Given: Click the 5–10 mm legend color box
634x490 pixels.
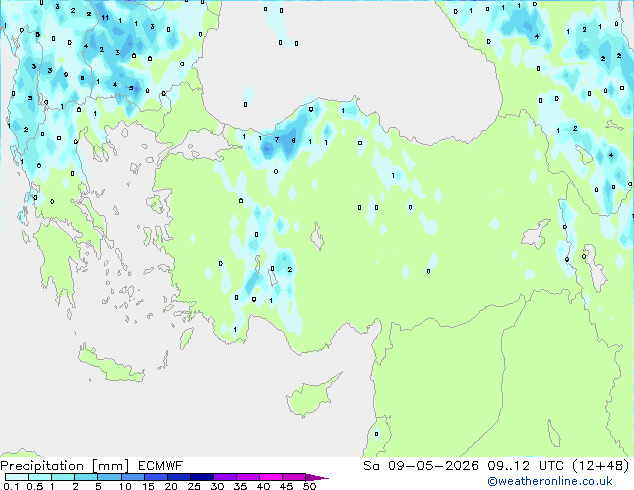Looking at the screenshot, I should click(110, 477).
